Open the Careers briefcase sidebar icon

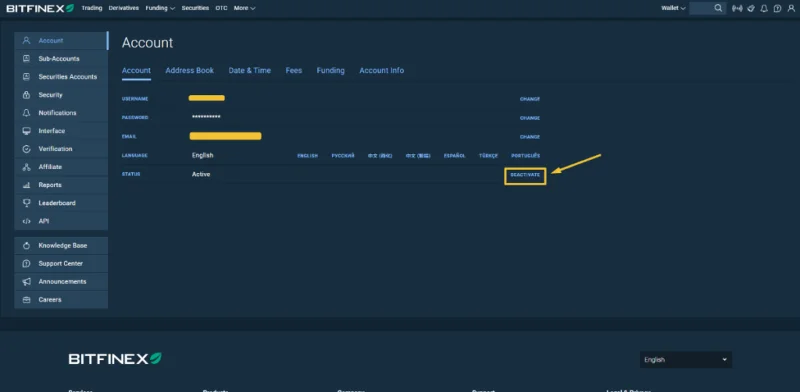pyautogui.click(x=27, y=300)
